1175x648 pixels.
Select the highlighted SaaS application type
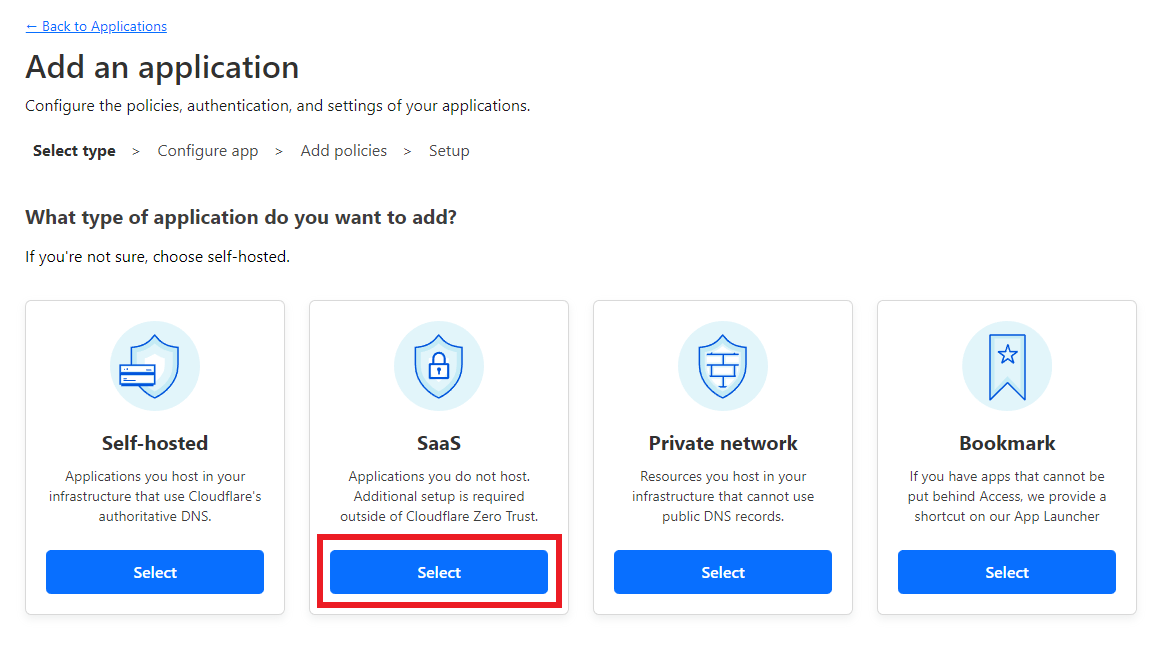pos(439,572)
